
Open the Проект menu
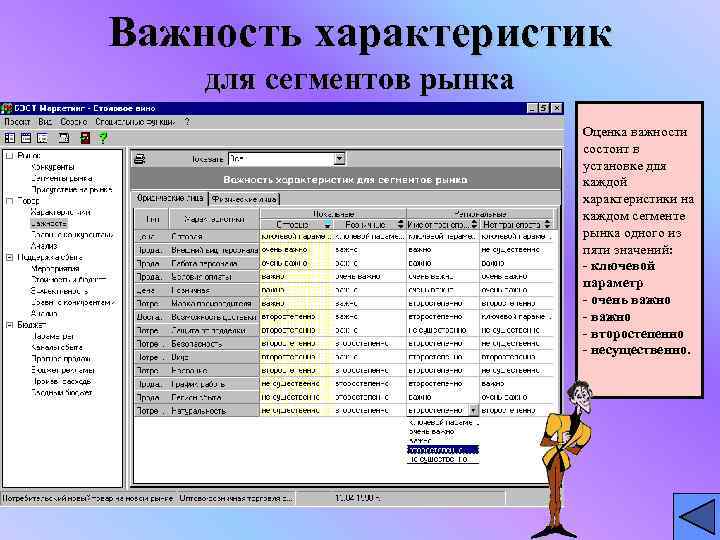17,122
